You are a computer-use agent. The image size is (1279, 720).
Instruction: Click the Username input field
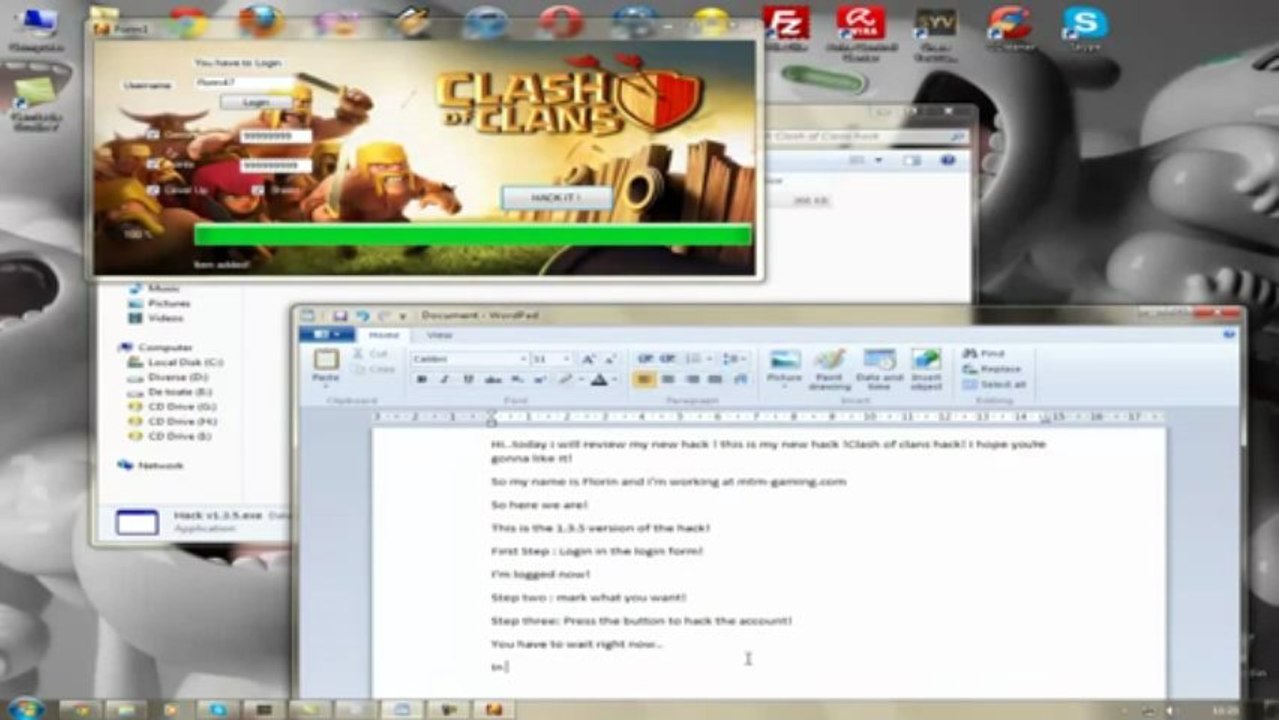click(243, 83)
